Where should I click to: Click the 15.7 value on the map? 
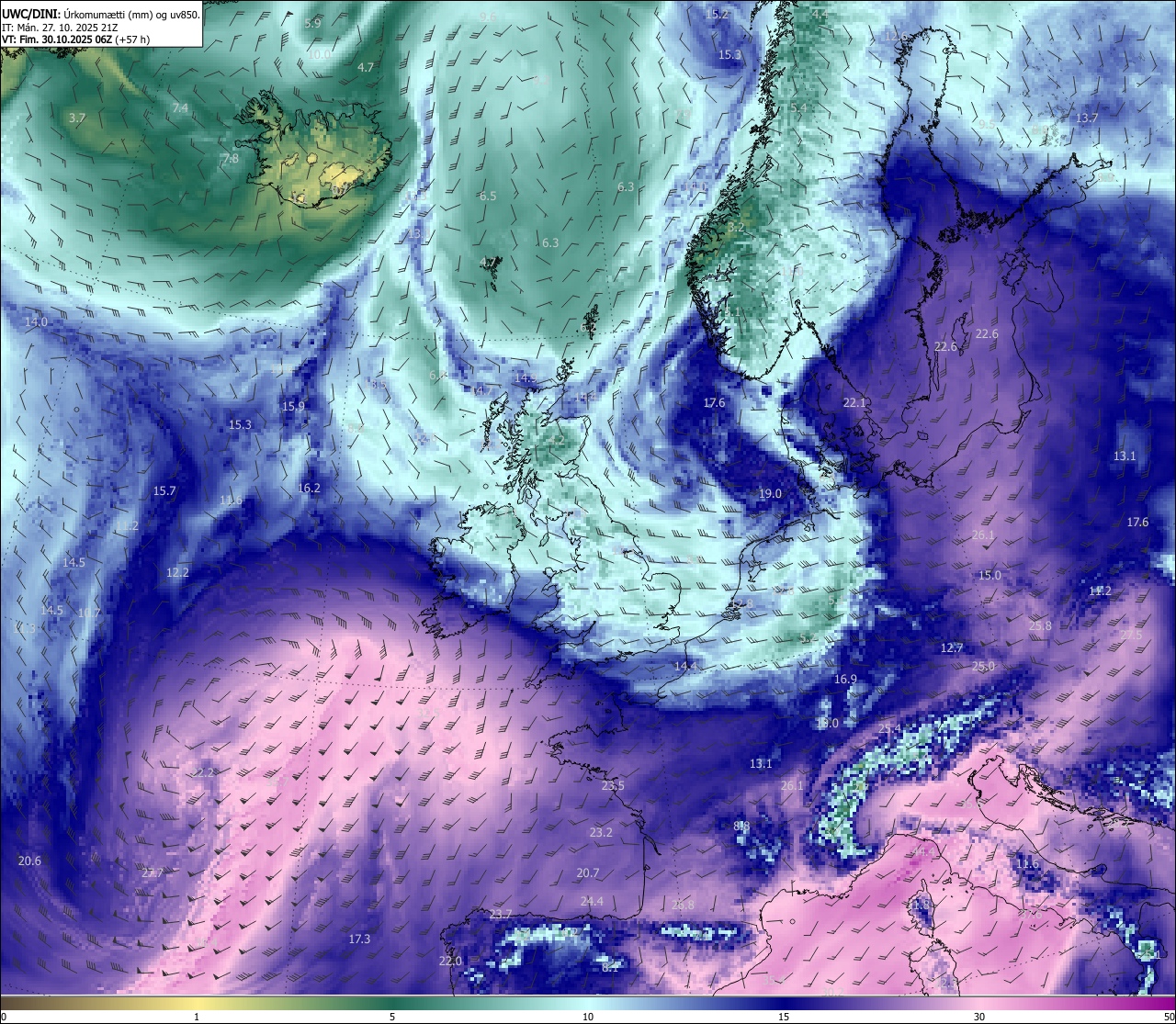164,490
